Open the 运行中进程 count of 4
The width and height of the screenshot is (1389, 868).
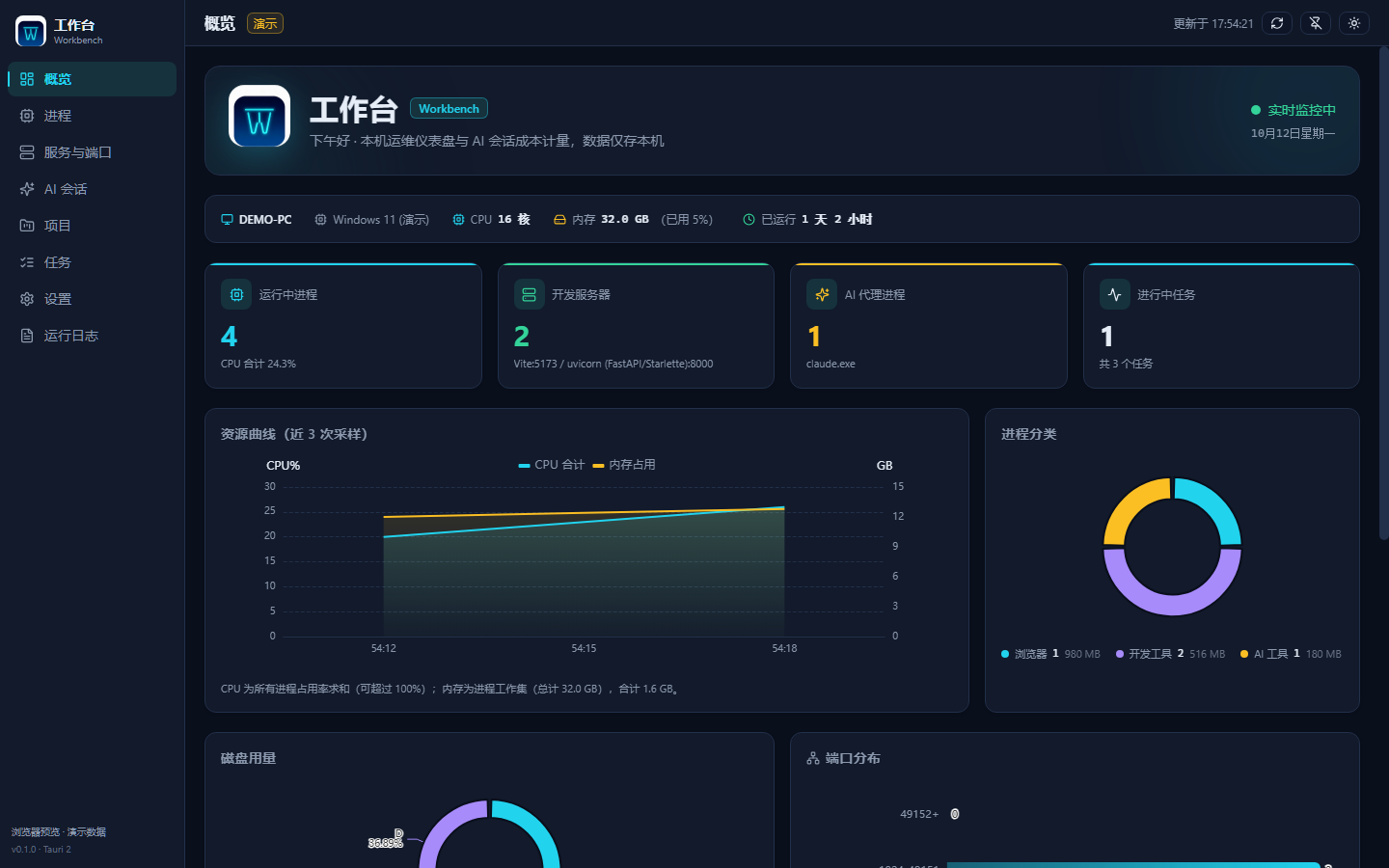point(229,337)
